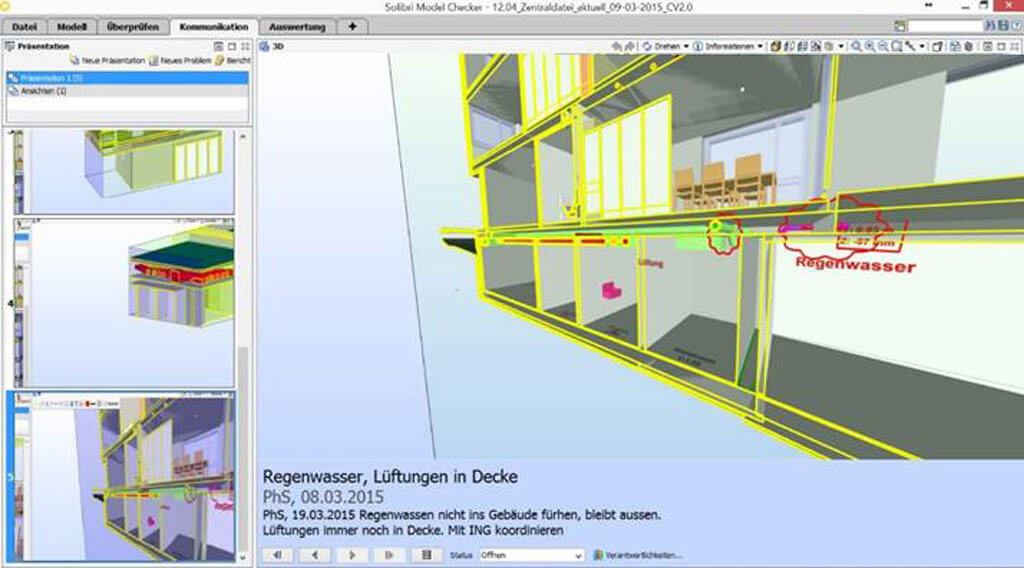Click Neues Problem button
Image resolution: width=1024 pixels, height=568 pixels.
(x=180, y=60)
